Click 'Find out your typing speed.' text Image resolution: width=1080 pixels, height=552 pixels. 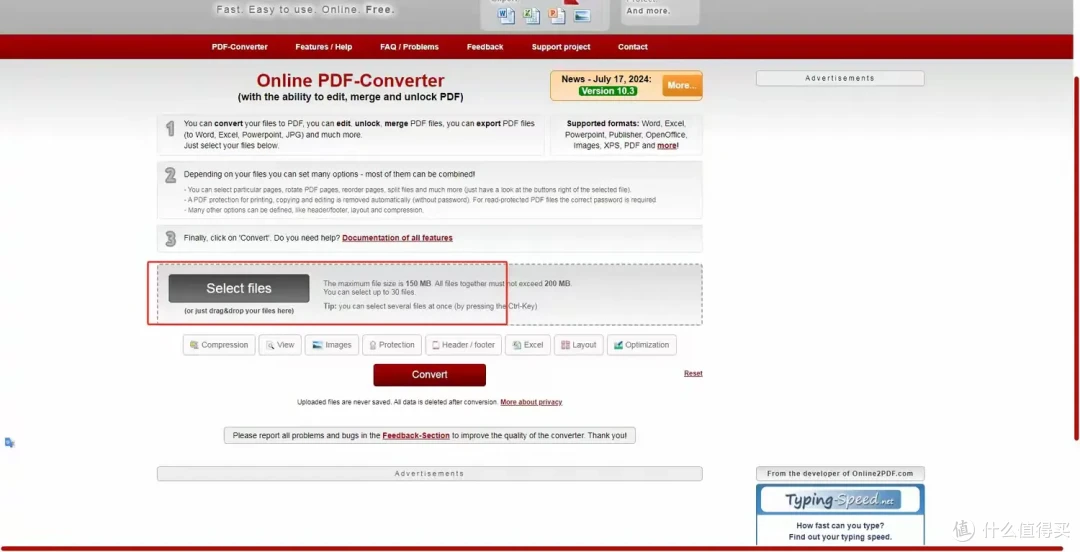(x=840, y=537)
